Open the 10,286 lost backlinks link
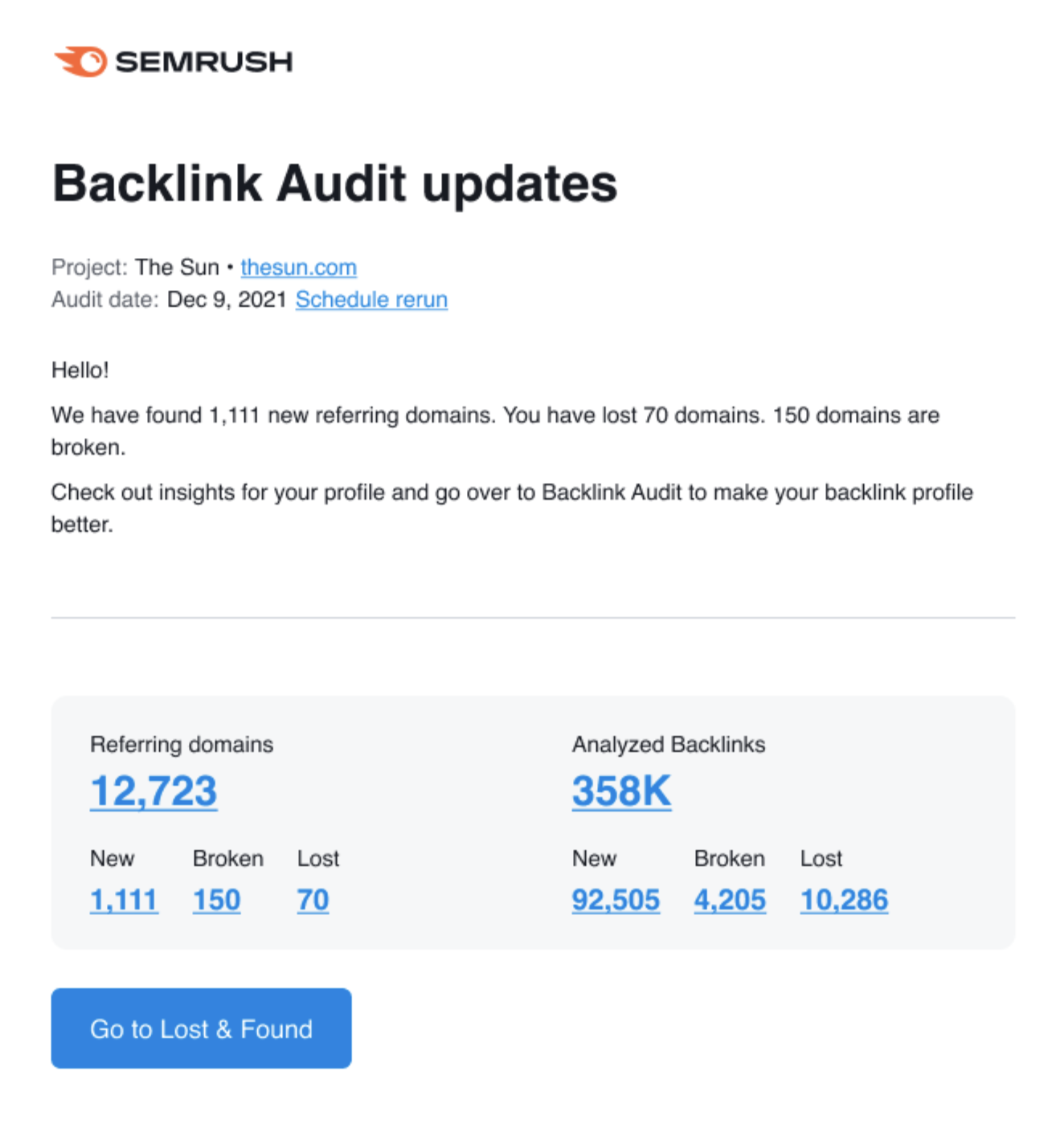This screenshot has height=1128, width=1064. 844,901
